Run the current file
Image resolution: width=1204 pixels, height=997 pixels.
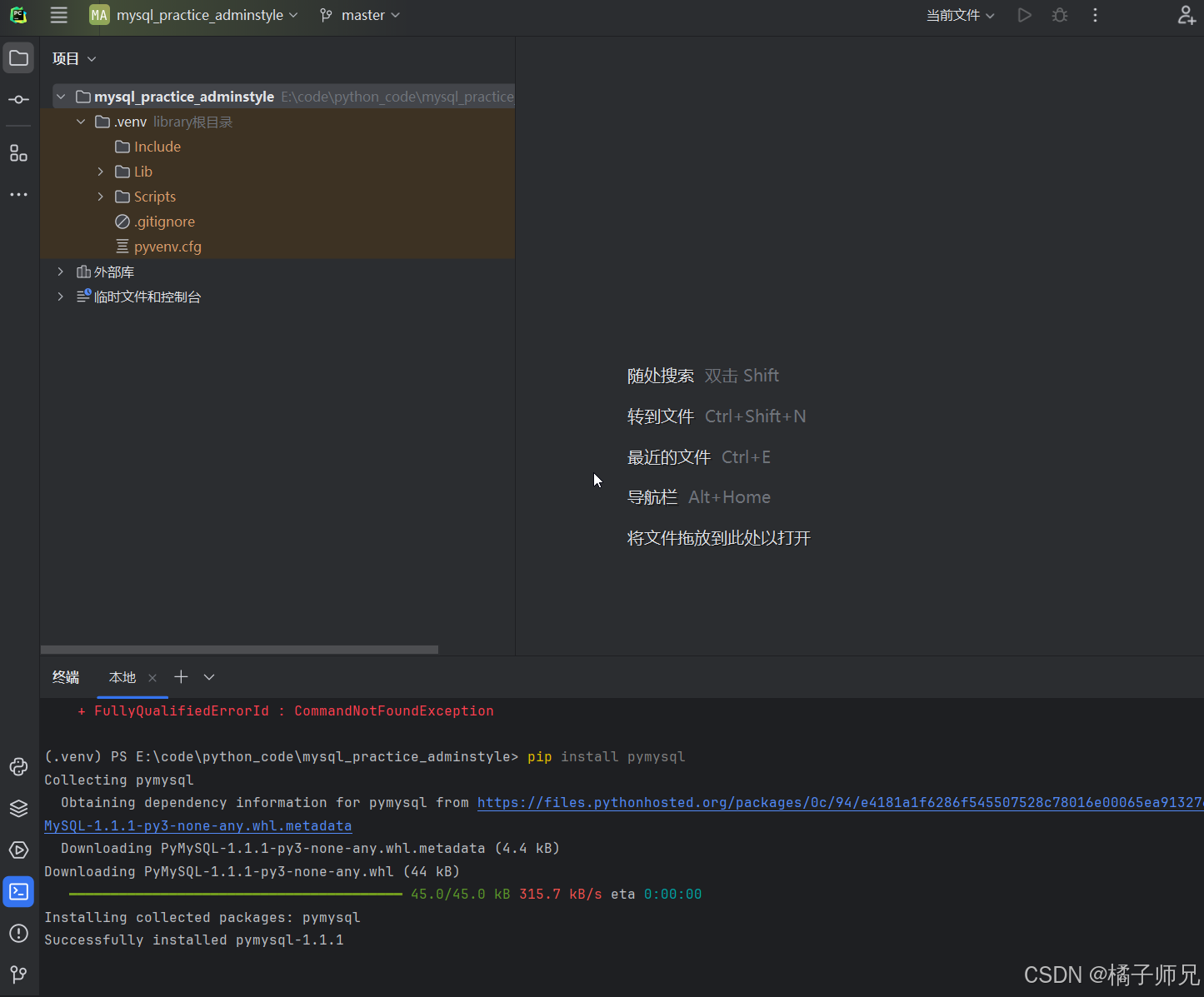point(1024,15)
